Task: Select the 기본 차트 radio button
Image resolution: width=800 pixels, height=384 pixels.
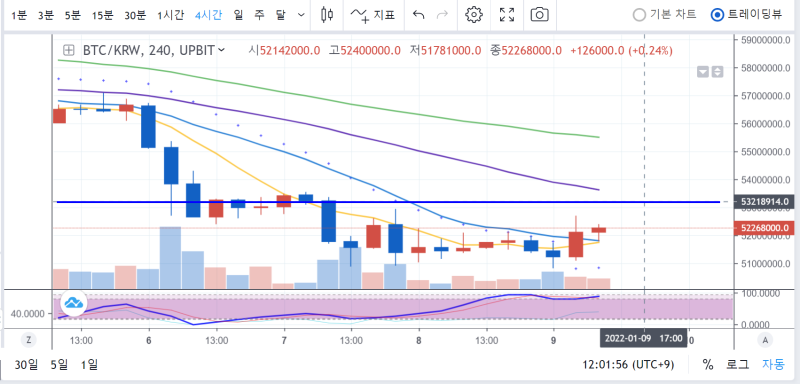Action: (x=639, y=15)
